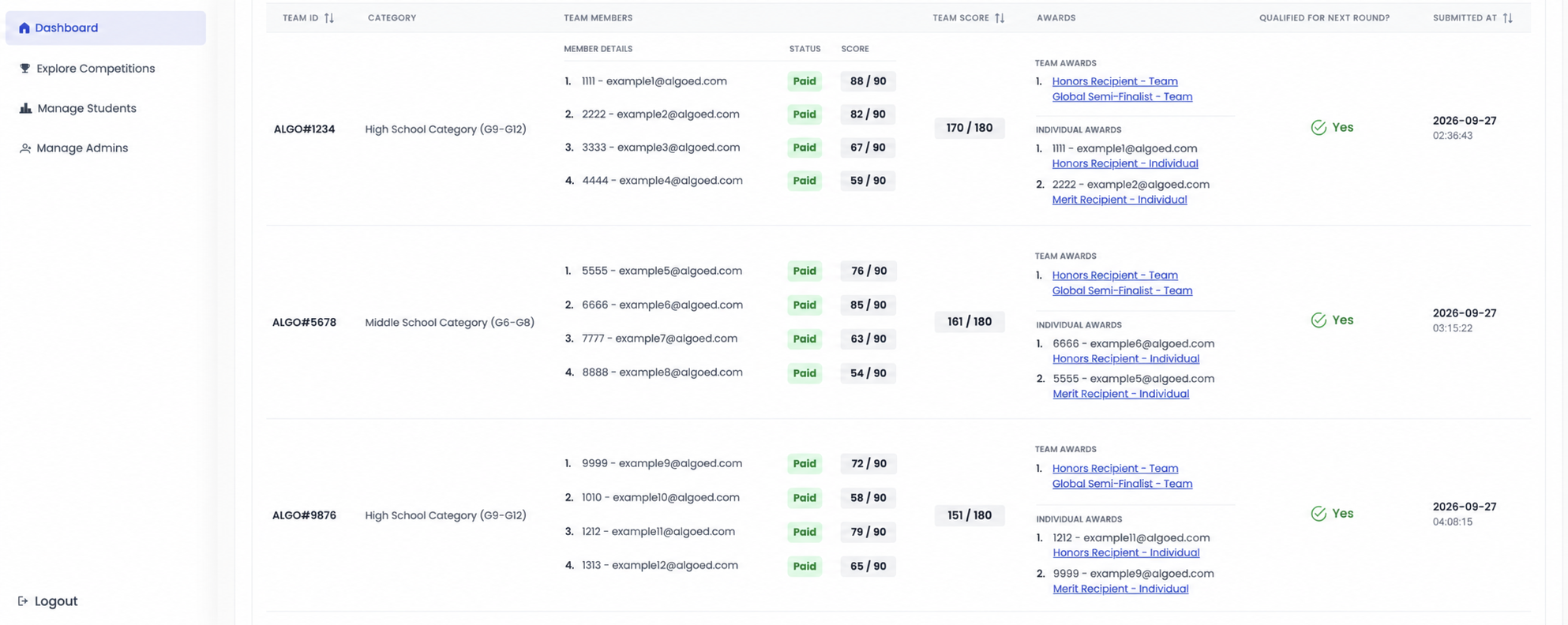Image resolution: width=1568 pixels, height=625 pixels.
Task: Open Global Semi-Finalist - Team link for ALGO#9876
Action: pos(1122,484)
